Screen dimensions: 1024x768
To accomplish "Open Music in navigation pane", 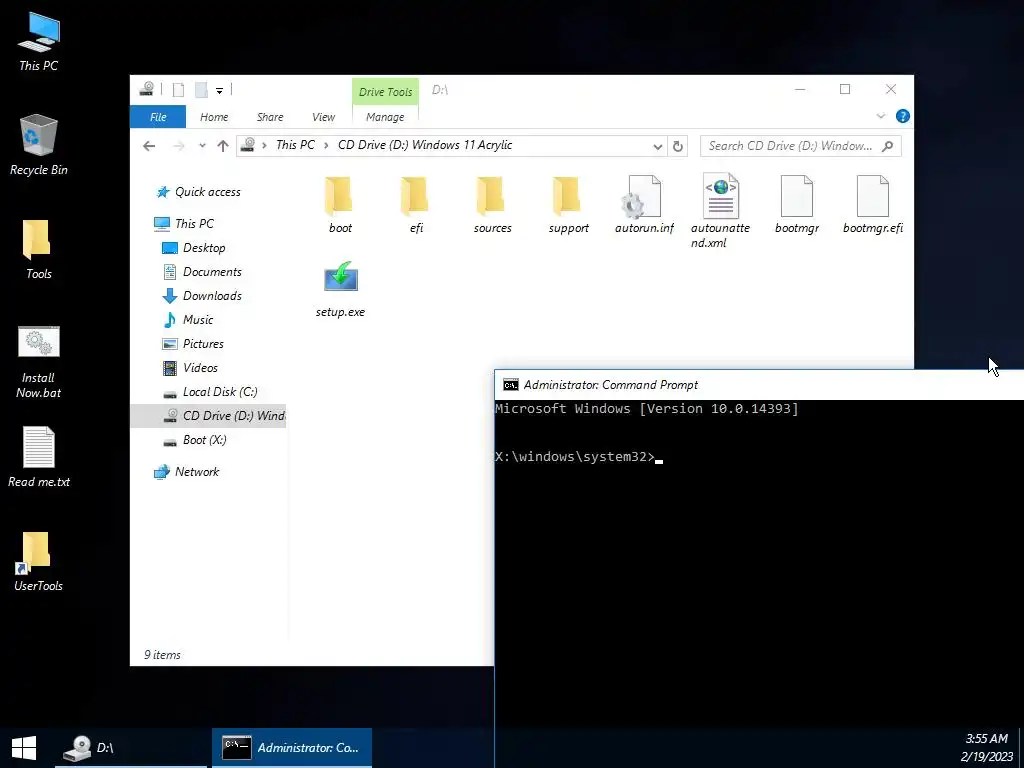I will 198,320.
